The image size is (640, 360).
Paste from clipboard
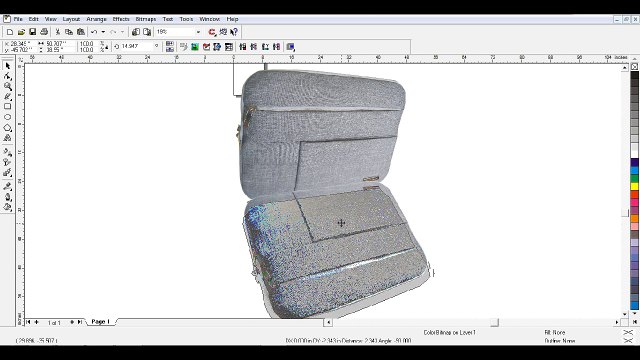[81, 32]
